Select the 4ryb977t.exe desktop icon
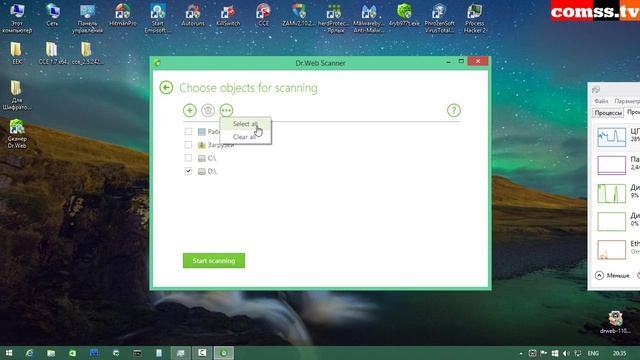Image resolution: width=640 pixels, height=360 pixels. click(x=404, y=16)
